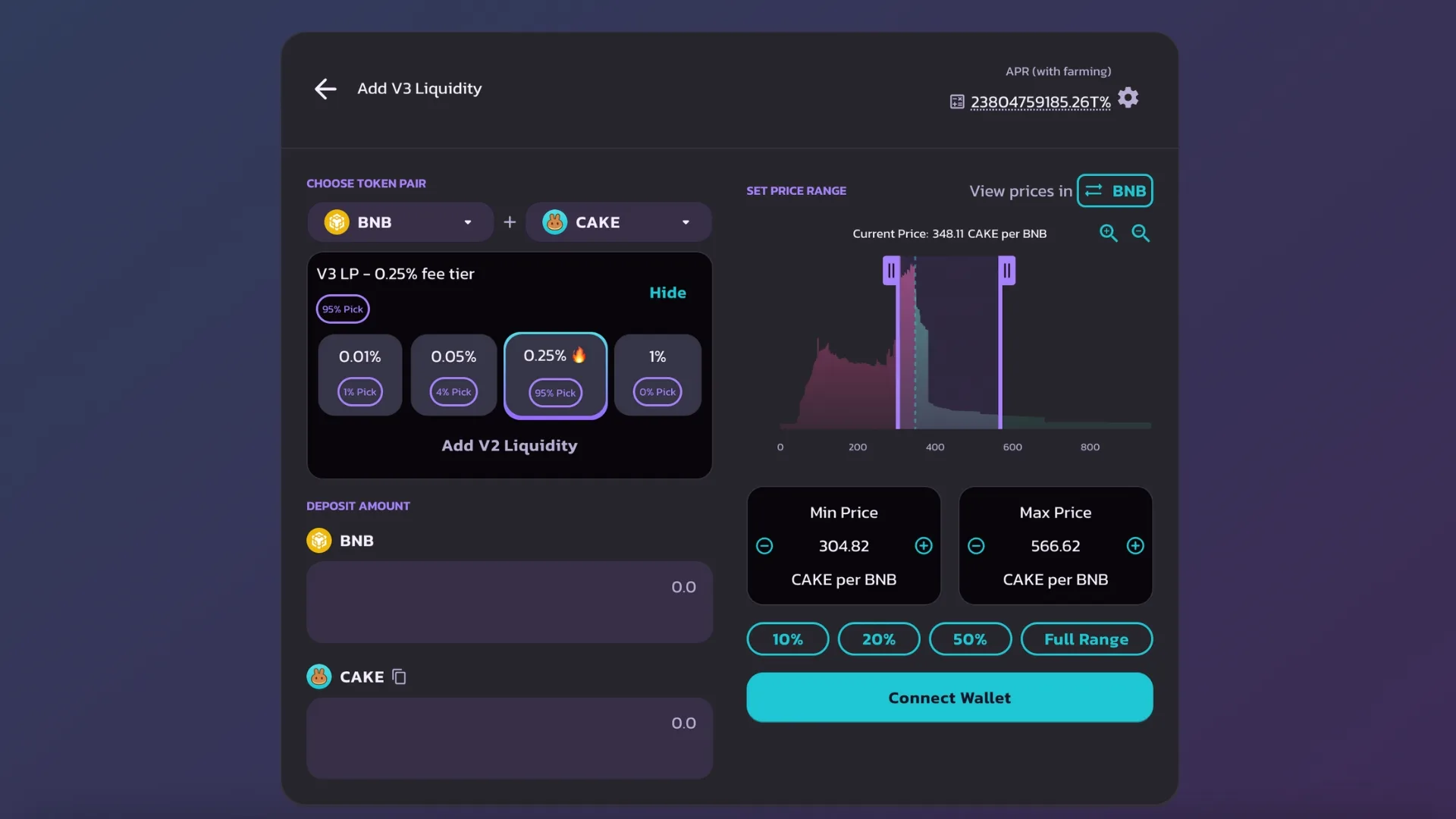Increase Max Price with the plus icon
The width and height of the screenshot is (1456, 819).
(x=1135, y=545)
